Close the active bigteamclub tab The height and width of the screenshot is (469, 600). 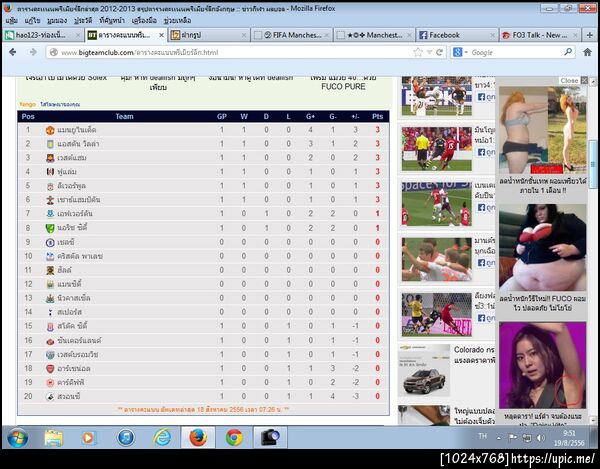point(161,35)
